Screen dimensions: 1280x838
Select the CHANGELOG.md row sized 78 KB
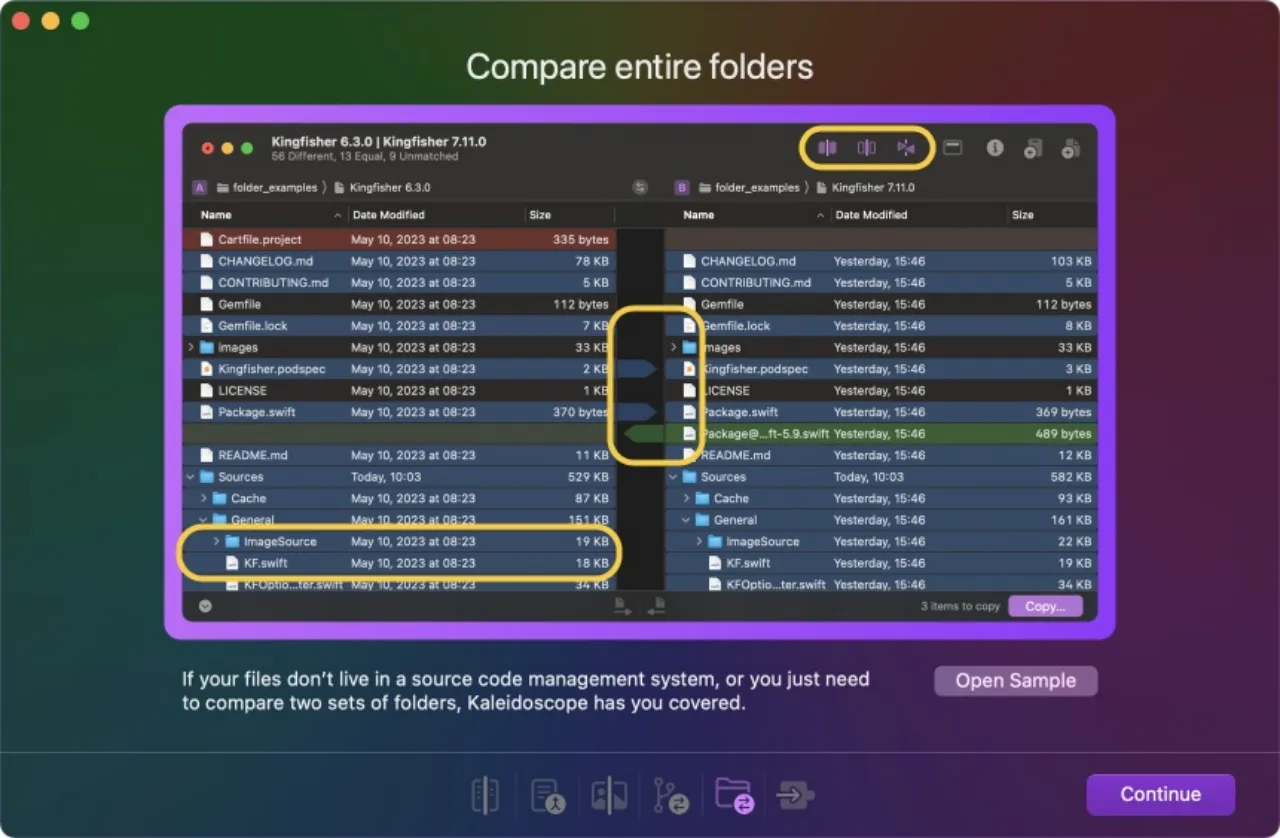point(399,261)
